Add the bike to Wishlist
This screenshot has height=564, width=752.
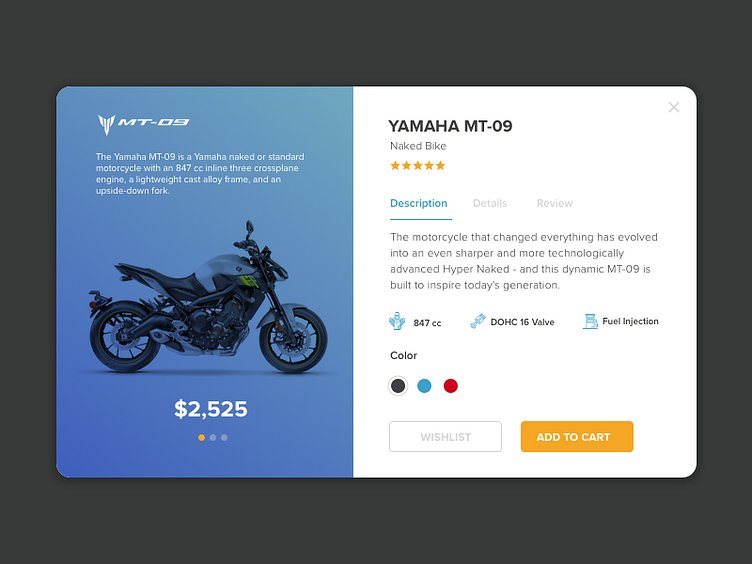[x=446, y=436]
